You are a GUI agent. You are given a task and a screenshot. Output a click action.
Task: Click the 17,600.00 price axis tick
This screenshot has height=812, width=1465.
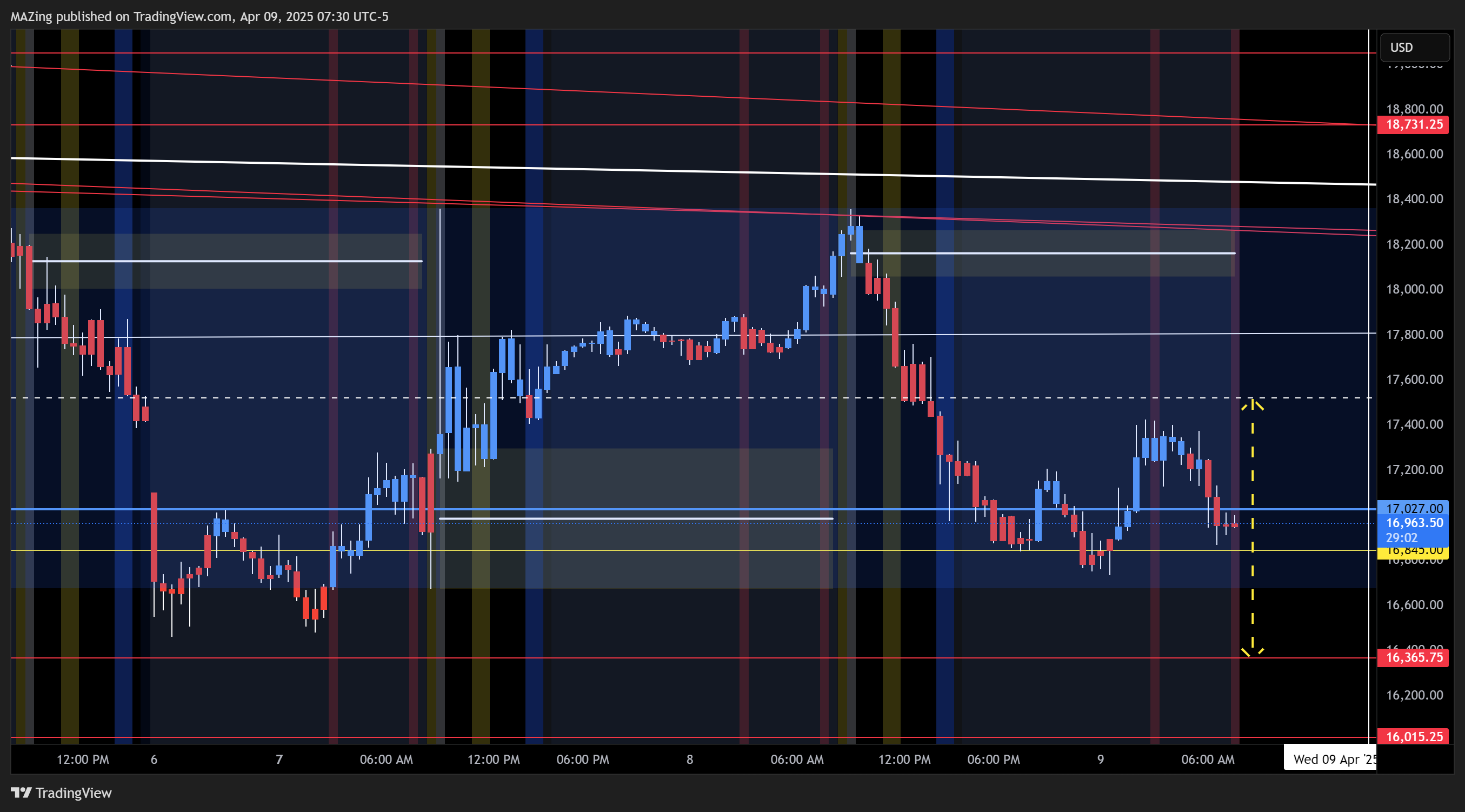pos(1414,380)
